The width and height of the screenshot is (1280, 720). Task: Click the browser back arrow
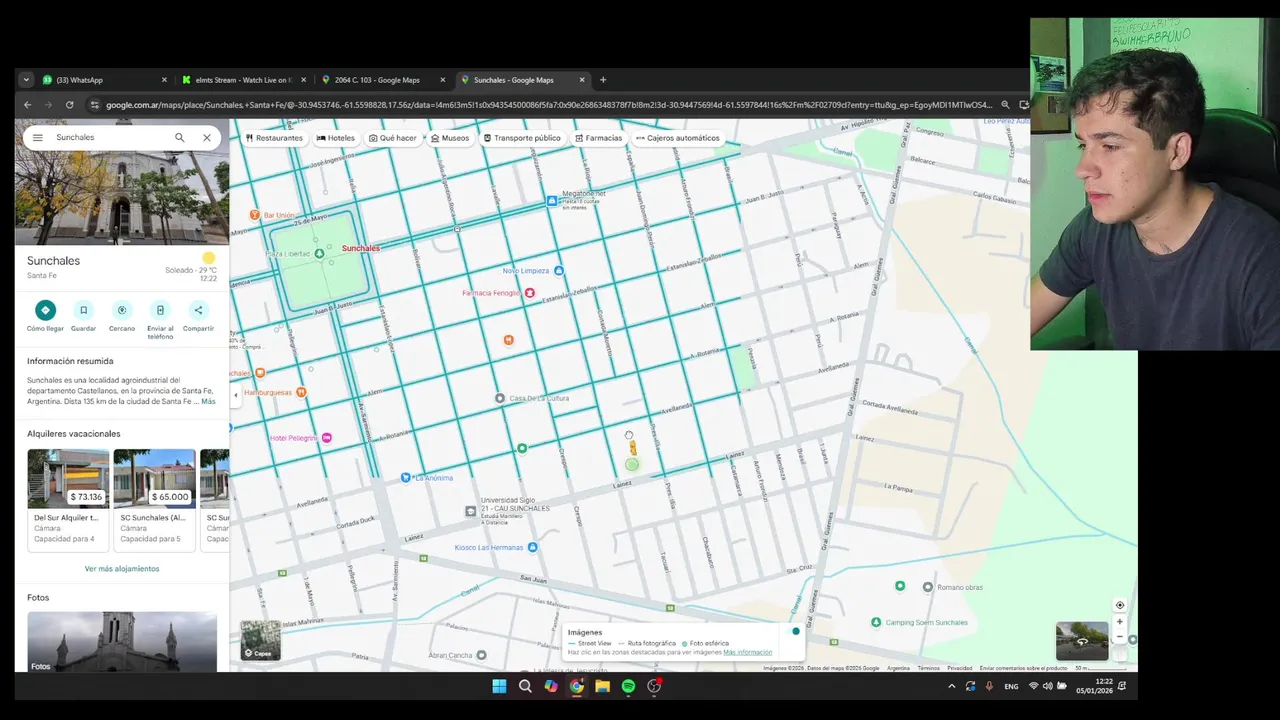[x=28, y=104]
